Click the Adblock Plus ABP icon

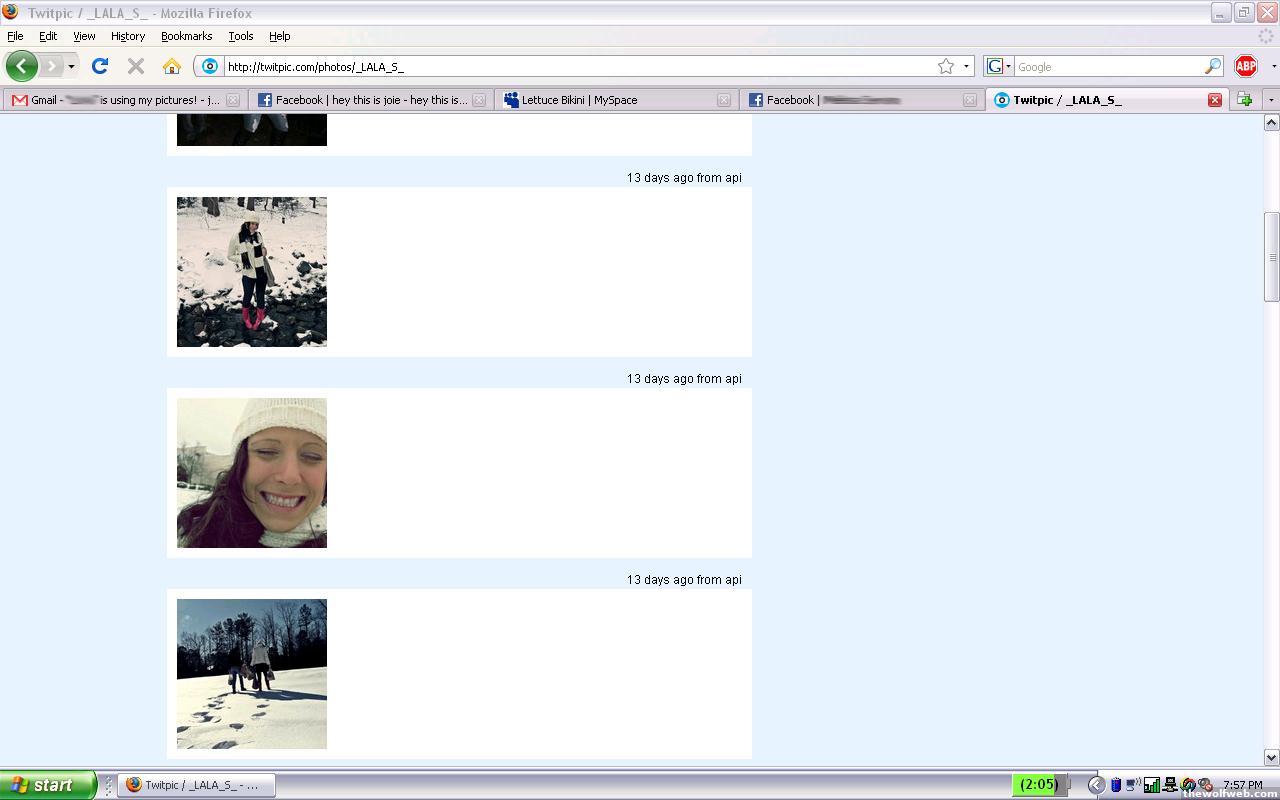pos(1246,66)
